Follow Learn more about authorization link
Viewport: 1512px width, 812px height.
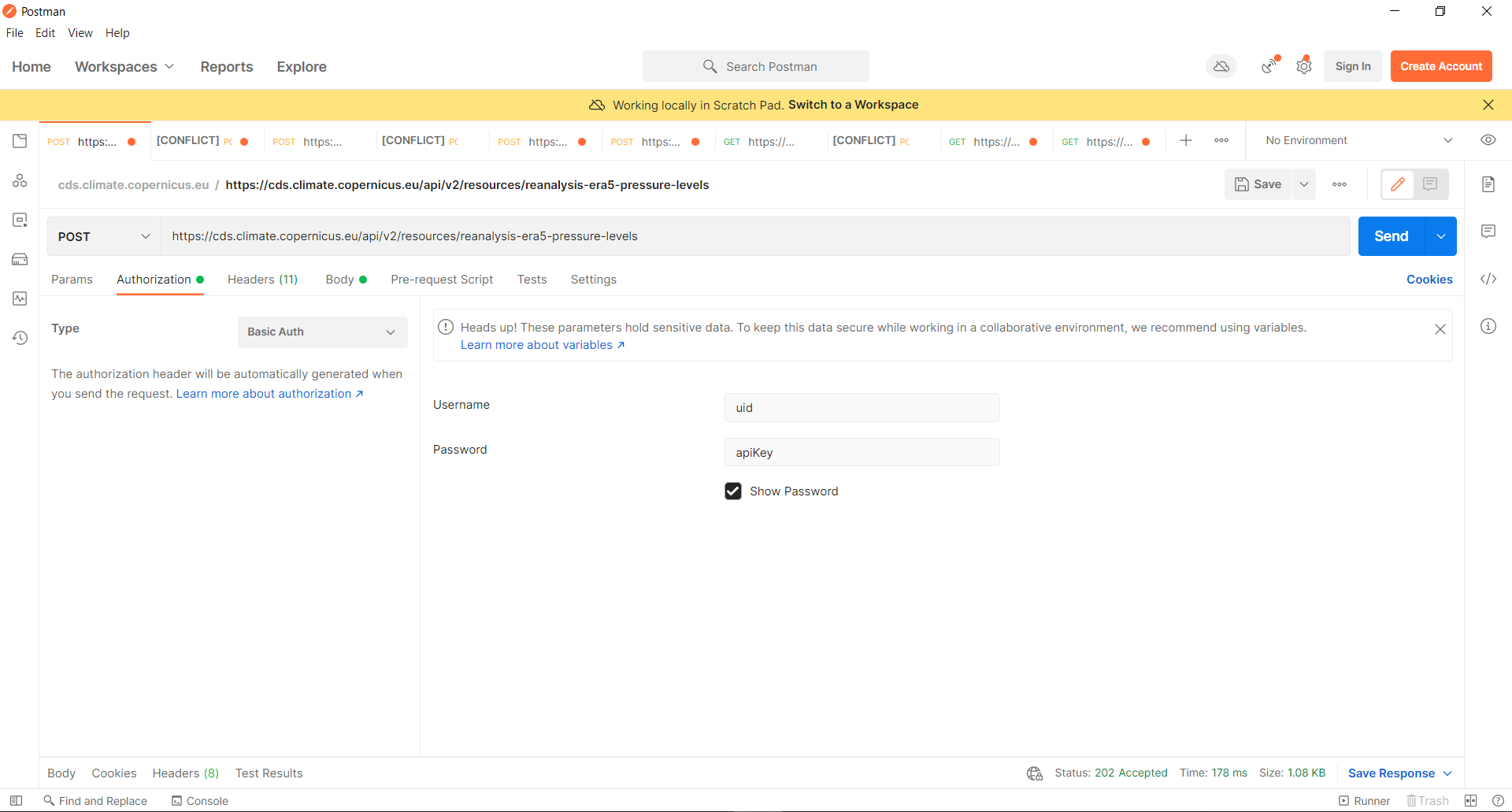click(269, 394)
